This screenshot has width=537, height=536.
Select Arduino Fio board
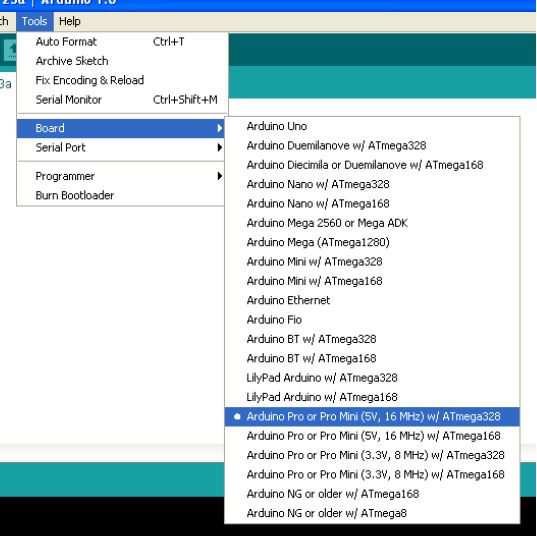[372, 320]
